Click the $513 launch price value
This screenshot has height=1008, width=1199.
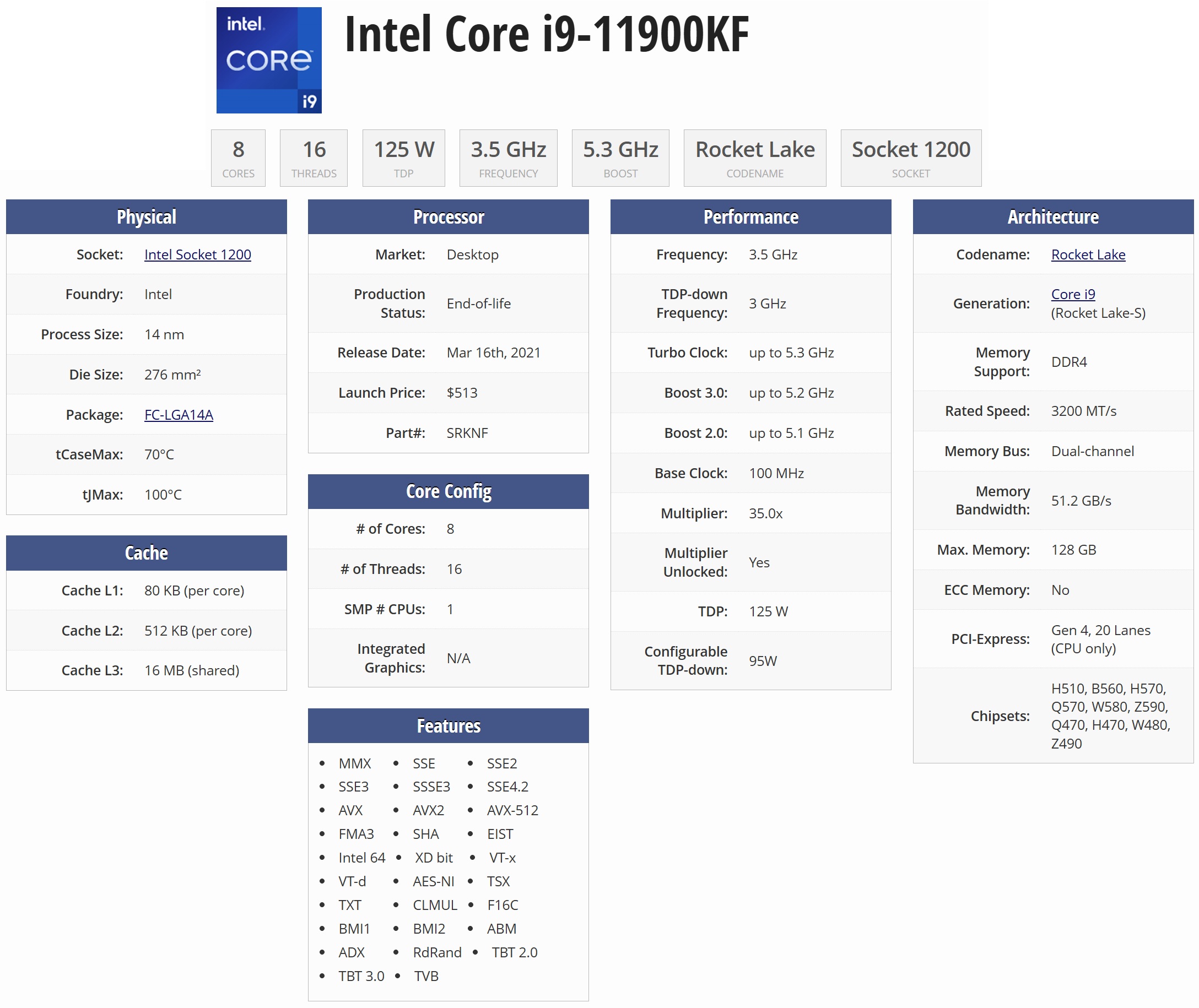[x=462, y=393]
